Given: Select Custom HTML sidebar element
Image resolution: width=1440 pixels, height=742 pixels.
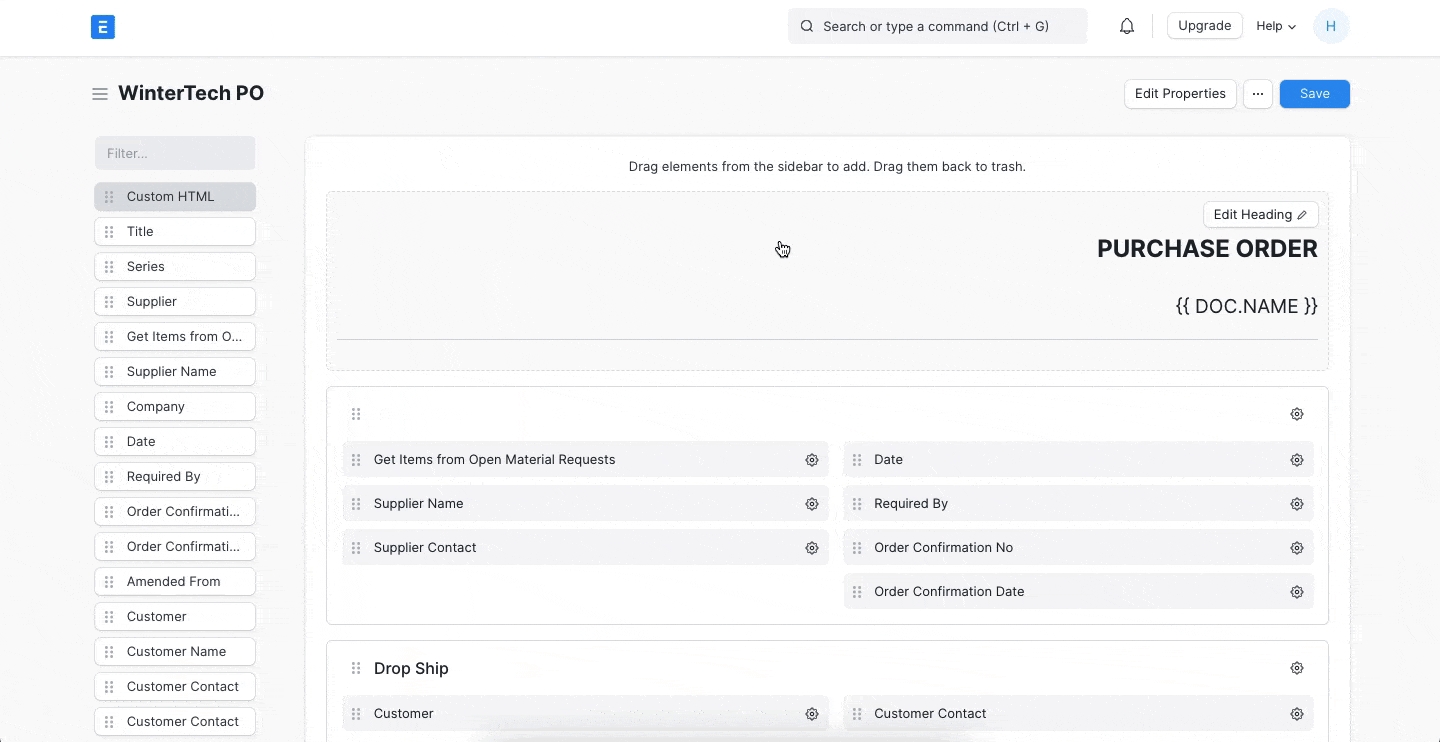Looking at the screenshot, I should [x=175, y=197].
